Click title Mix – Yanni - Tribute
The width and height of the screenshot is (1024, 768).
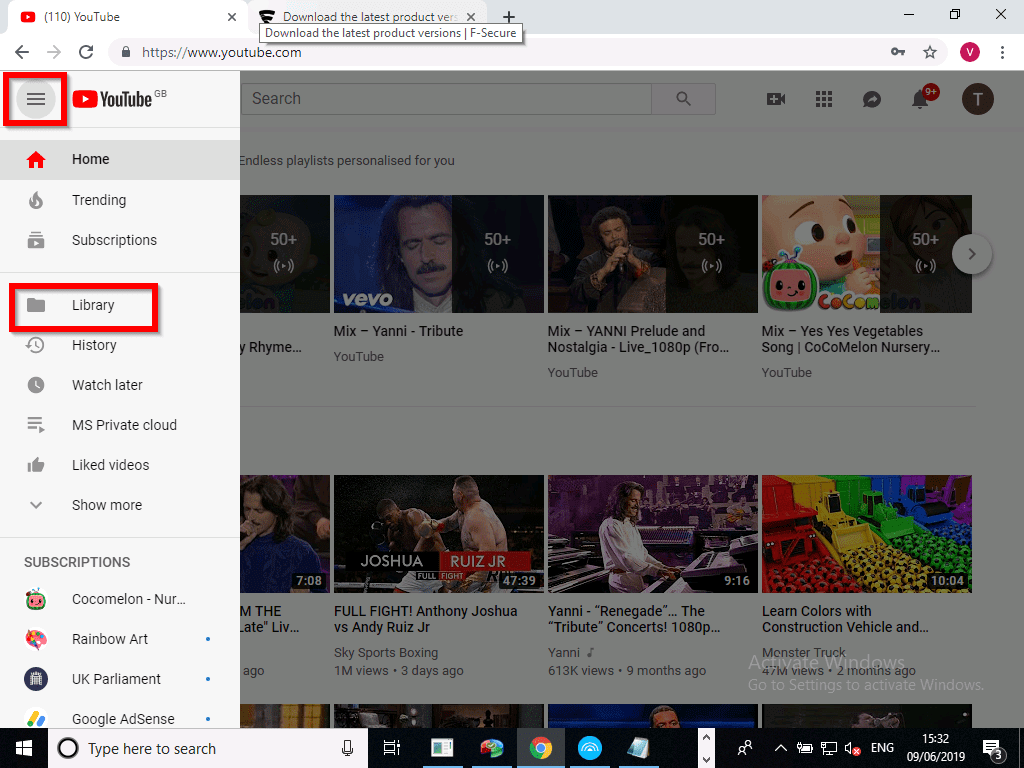pyautogui.click(x=398, y=331)
